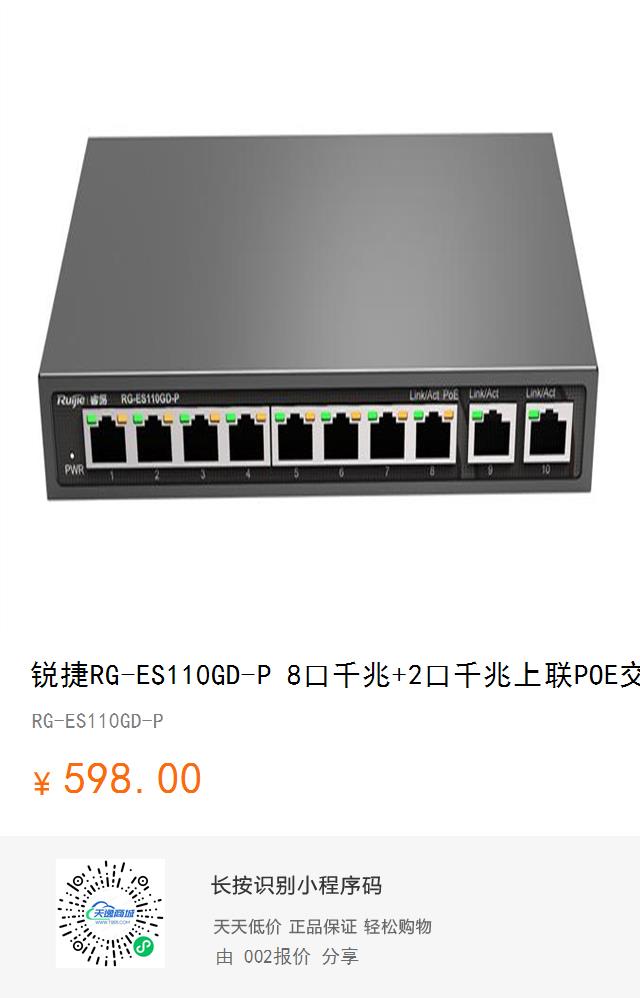The height and width of the screenshot is (998, 640).
Task: Click the 长按识别小程序码 text
Action: tap(296, 885)
